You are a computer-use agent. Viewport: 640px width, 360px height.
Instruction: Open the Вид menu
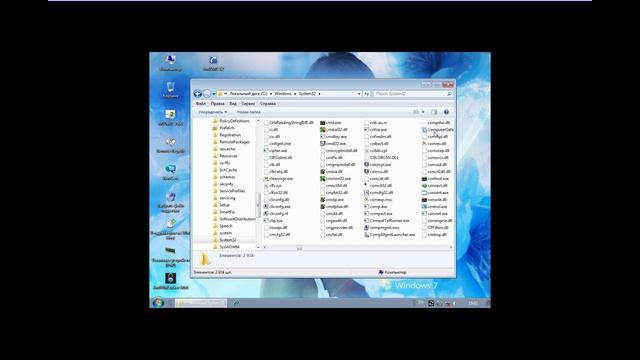[233, 104]
